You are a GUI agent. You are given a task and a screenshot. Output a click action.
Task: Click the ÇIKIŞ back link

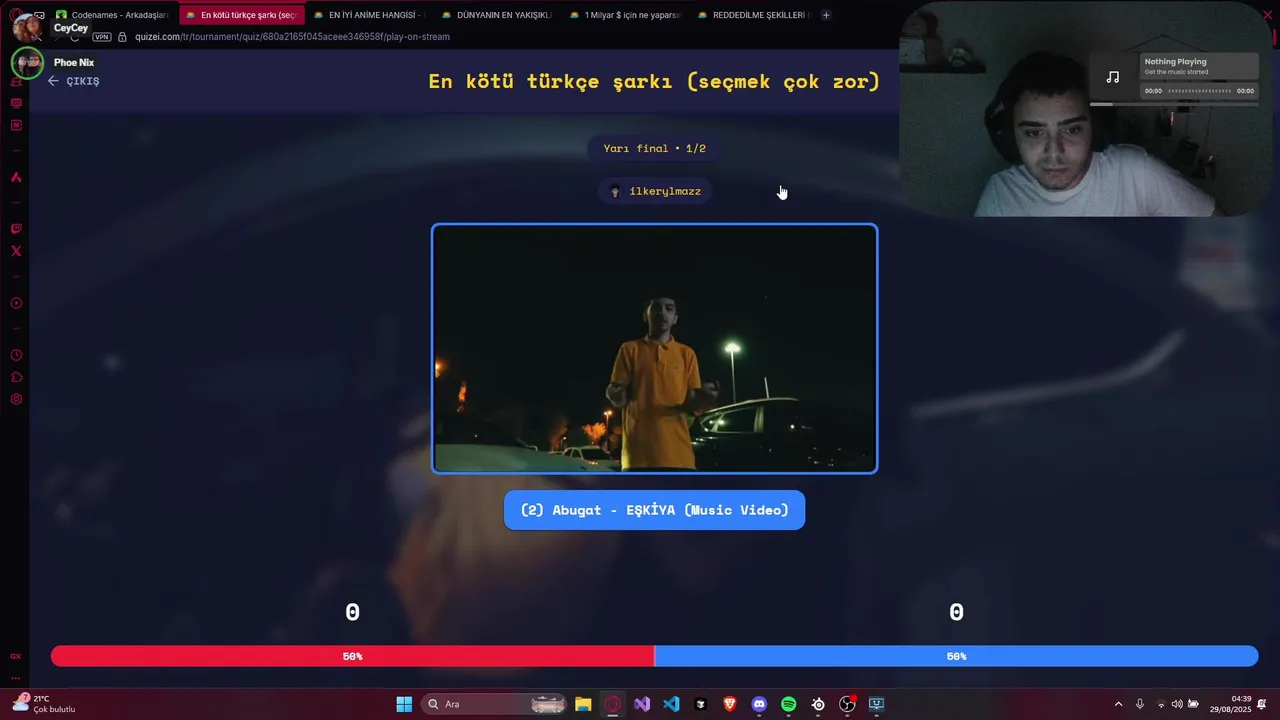74,81
